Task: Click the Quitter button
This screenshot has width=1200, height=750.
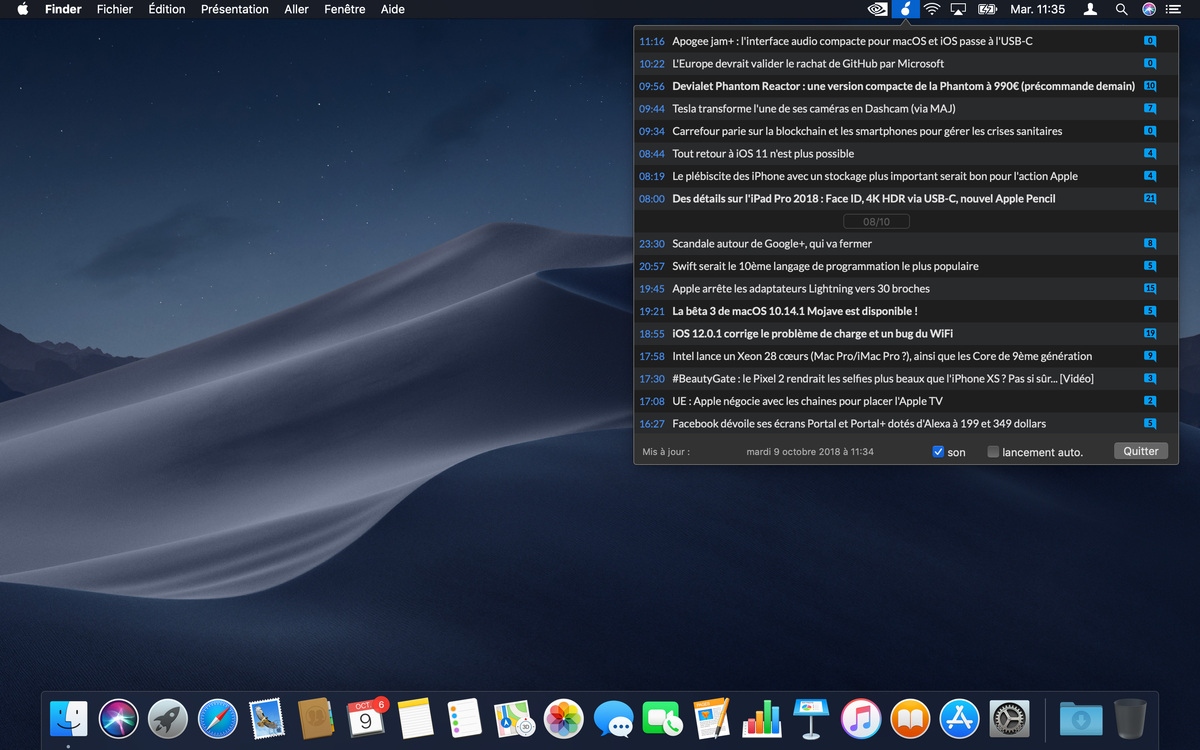Action: pos(1140,451)
